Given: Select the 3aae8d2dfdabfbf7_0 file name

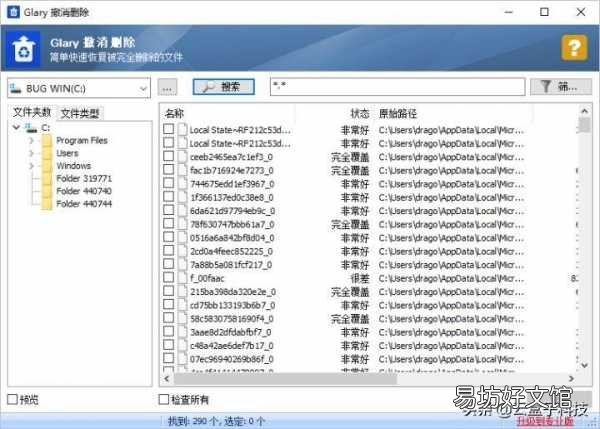Looking at the screenshot, I should [231, 332].
